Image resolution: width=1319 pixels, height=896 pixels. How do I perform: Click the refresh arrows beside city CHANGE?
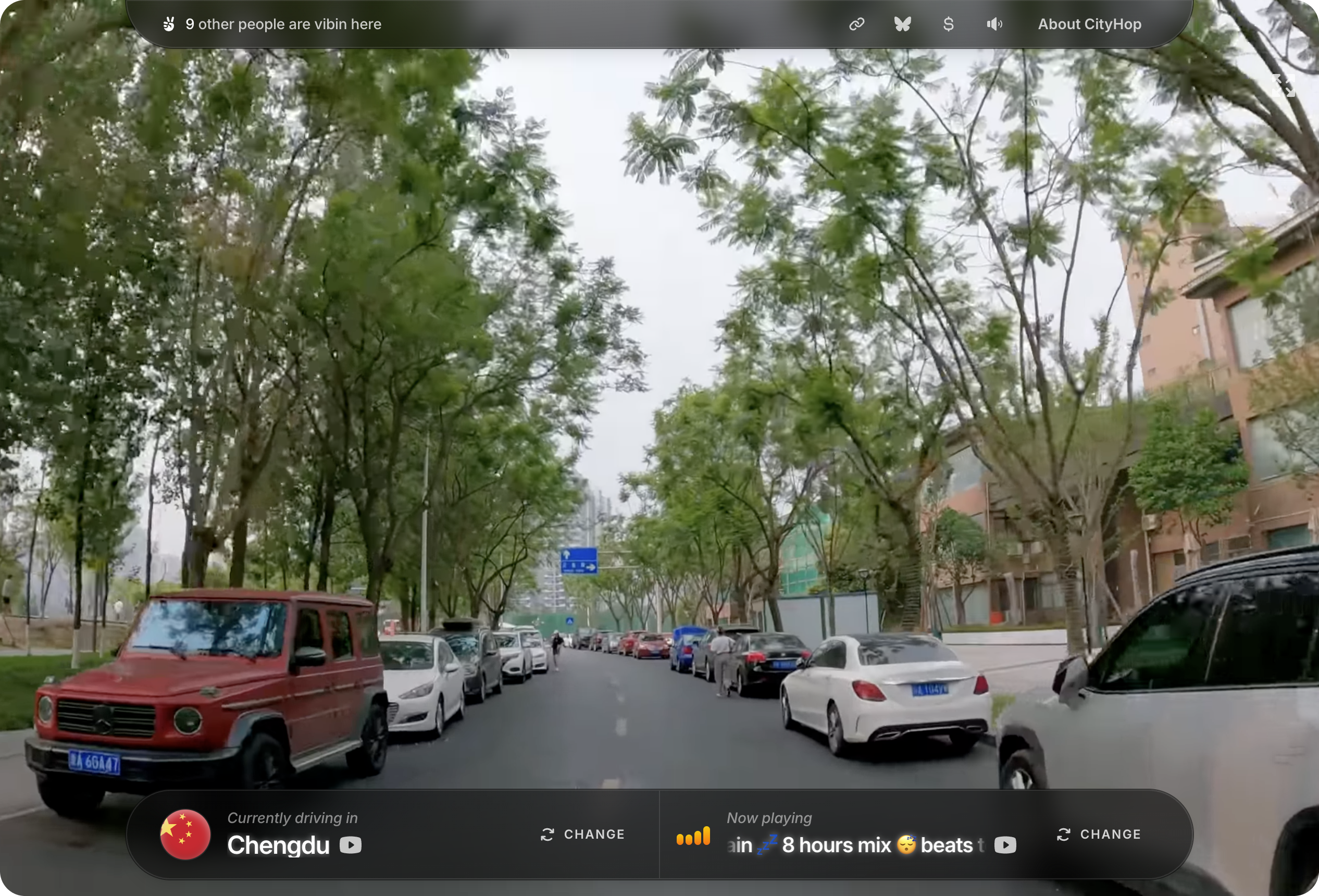click(x=547, y=834)
